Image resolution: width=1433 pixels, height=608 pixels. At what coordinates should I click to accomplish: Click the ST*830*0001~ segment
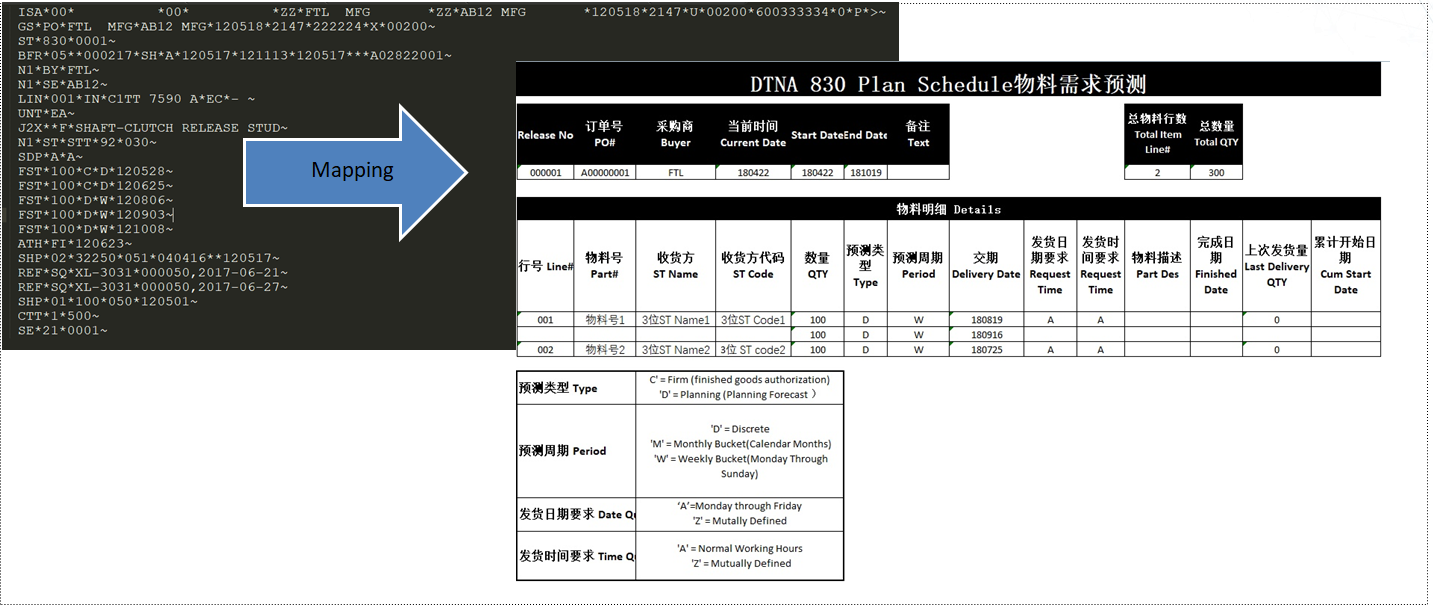pyautogui.click(x=67, y=40)
